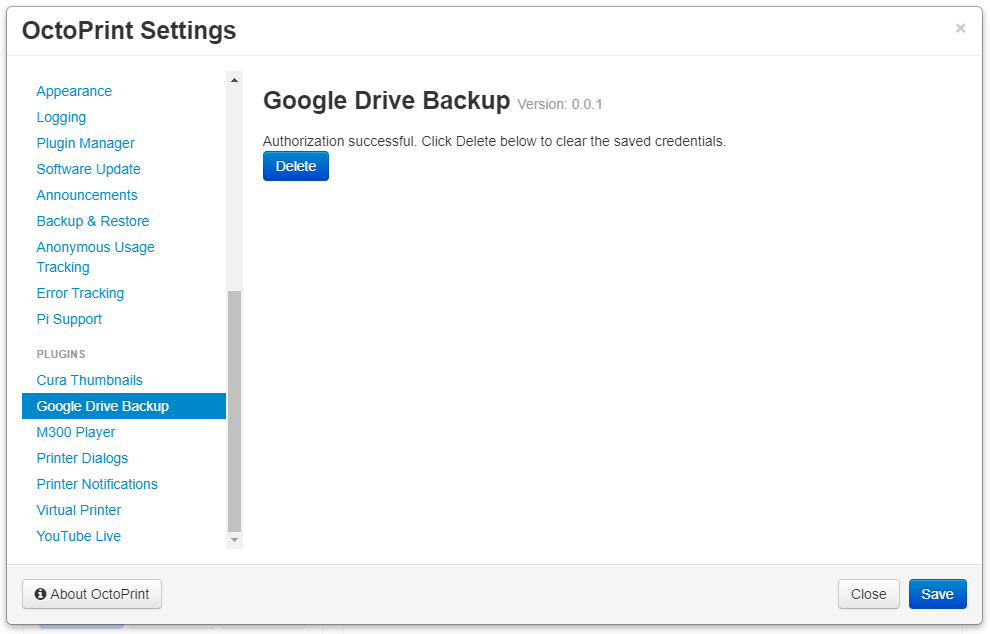Open Printer Dialogs plugin settings
The height and width of the screenshot is (634, 990).
coord(82,458)
